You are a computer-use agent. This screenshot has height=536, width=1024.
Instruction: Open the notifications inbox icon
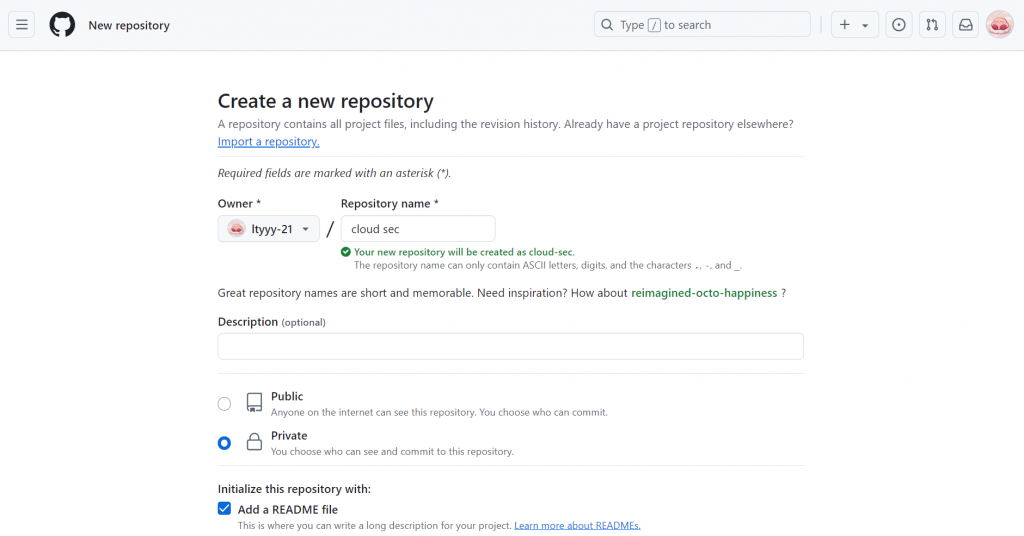(966, 25)
